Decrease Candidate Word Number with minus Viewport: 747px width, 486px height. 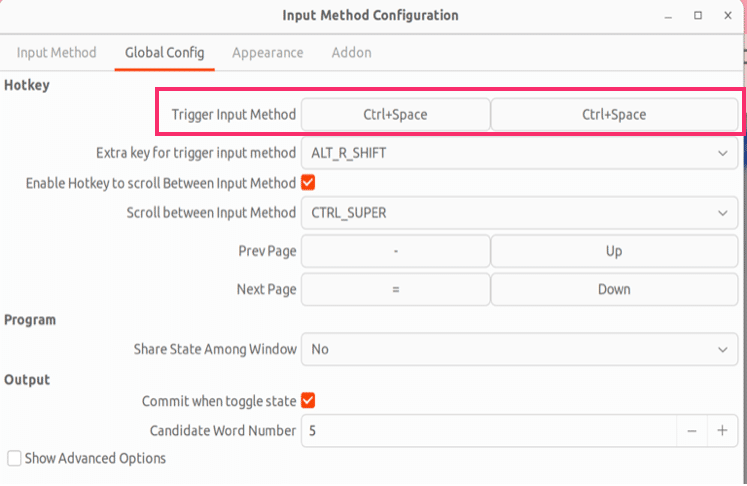(x=692, y=431)
